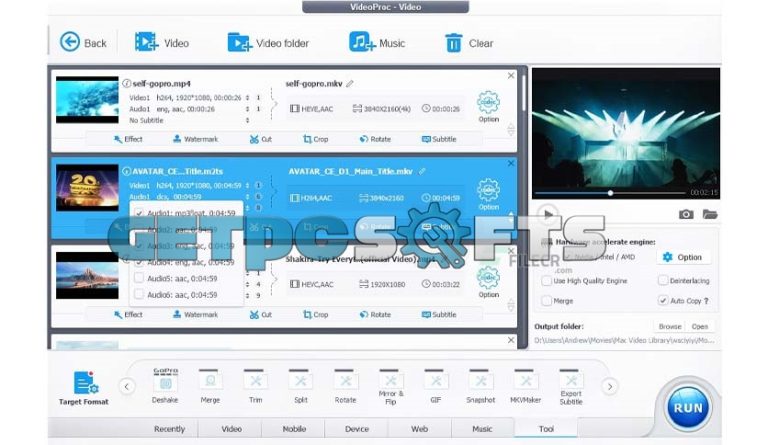768x445 pixels.
Task: Crop the self-gopro.mp4 video
Action: tap(315, 139)
